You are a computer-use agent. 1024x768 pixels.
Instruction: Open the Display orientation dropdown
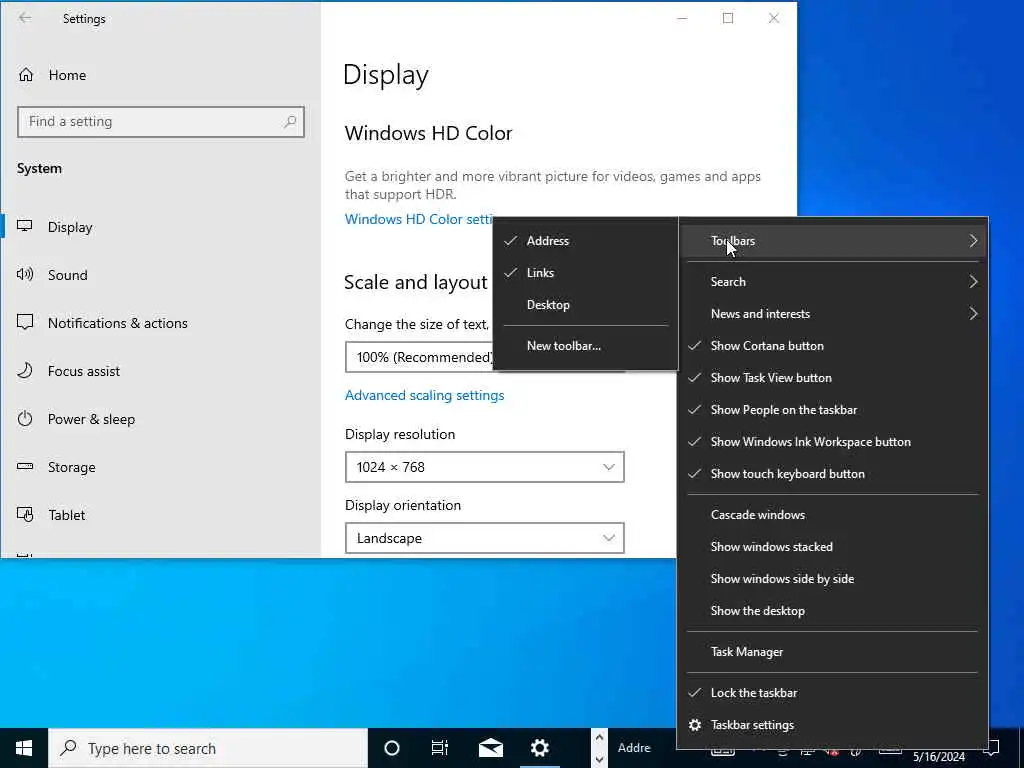pyautogui.click(x=485, y=538)
